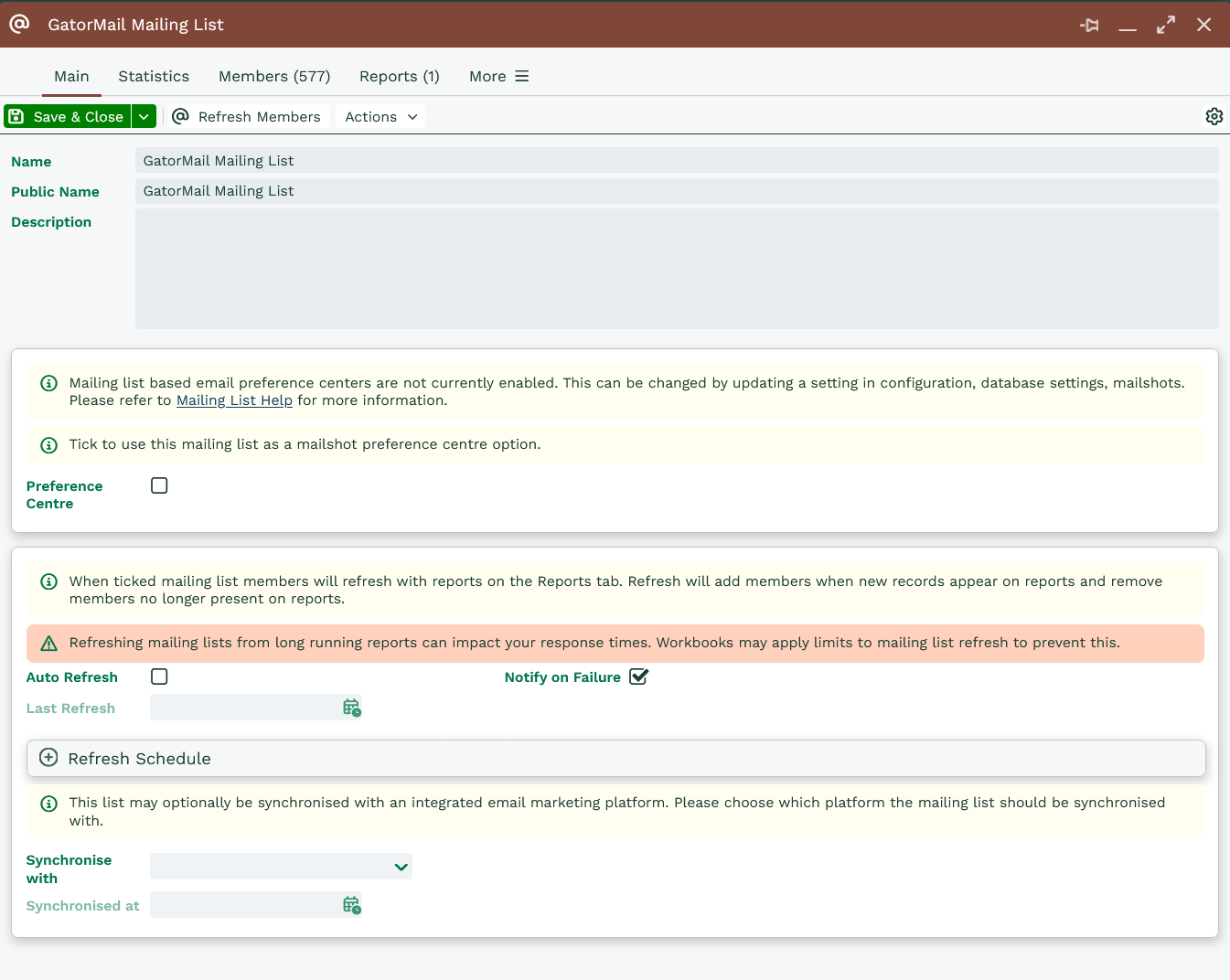Viewport: 1230px width, 980px height.
Task: Switch to the Statistics tab
Action: (154, 76)
